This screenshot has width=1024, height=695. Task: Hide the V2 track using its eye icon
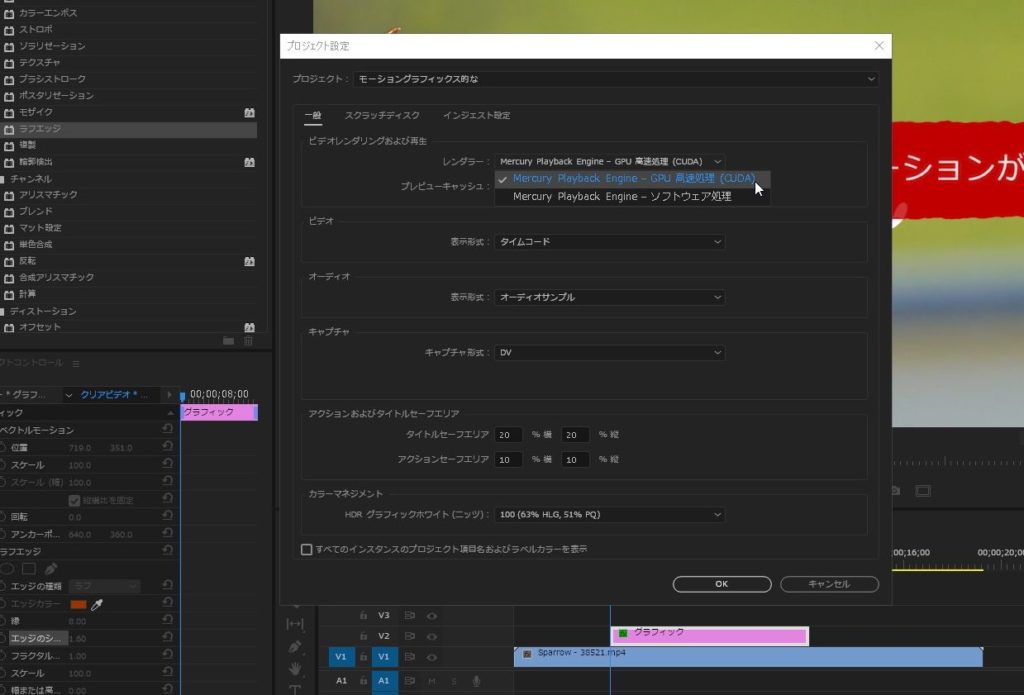[432, 636]
